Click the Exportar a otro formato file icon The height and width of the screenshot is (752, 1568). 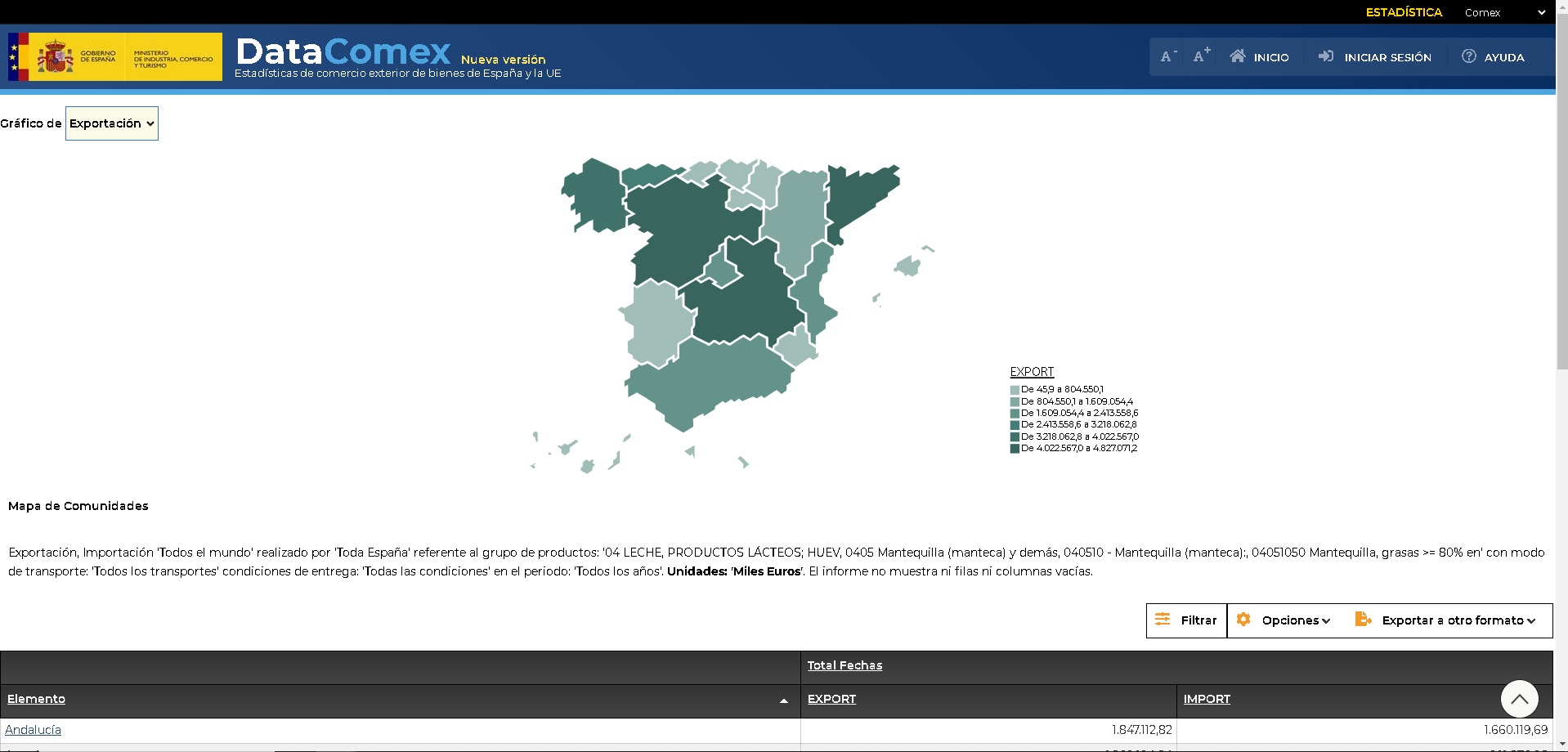coord(1364,620)
